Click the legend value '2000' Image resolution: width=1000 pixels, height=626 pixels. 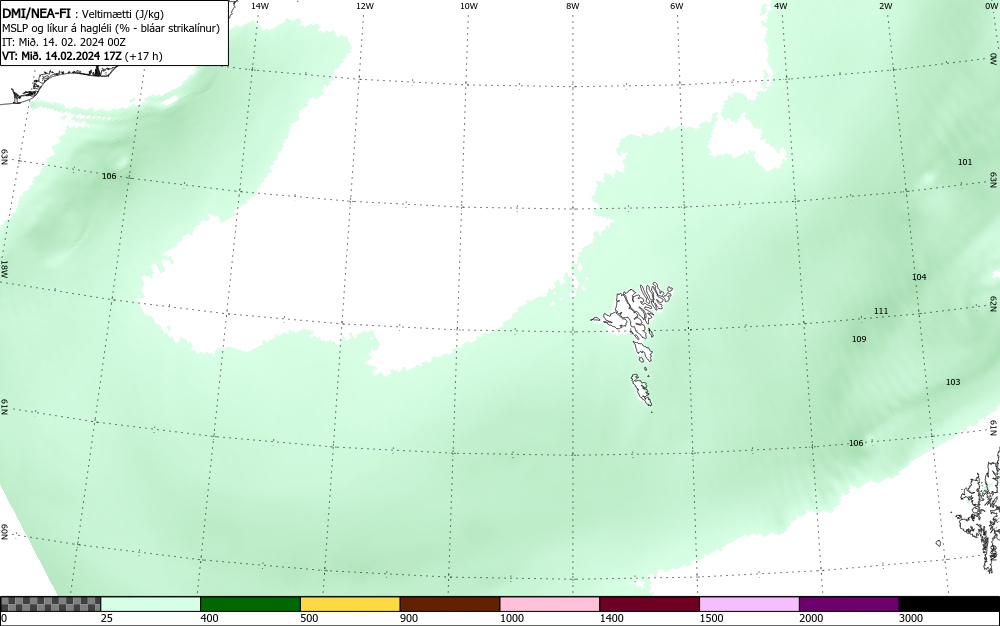click(x=811, y=618)
